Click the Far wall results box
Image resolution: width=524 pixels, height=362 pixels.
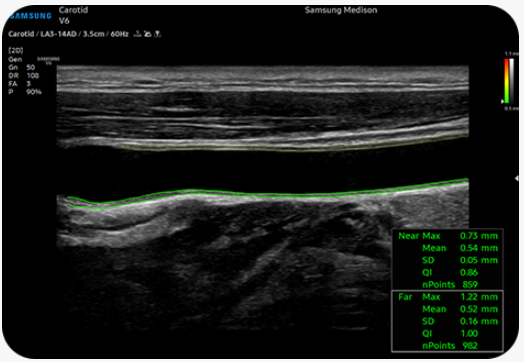point(447,321)
